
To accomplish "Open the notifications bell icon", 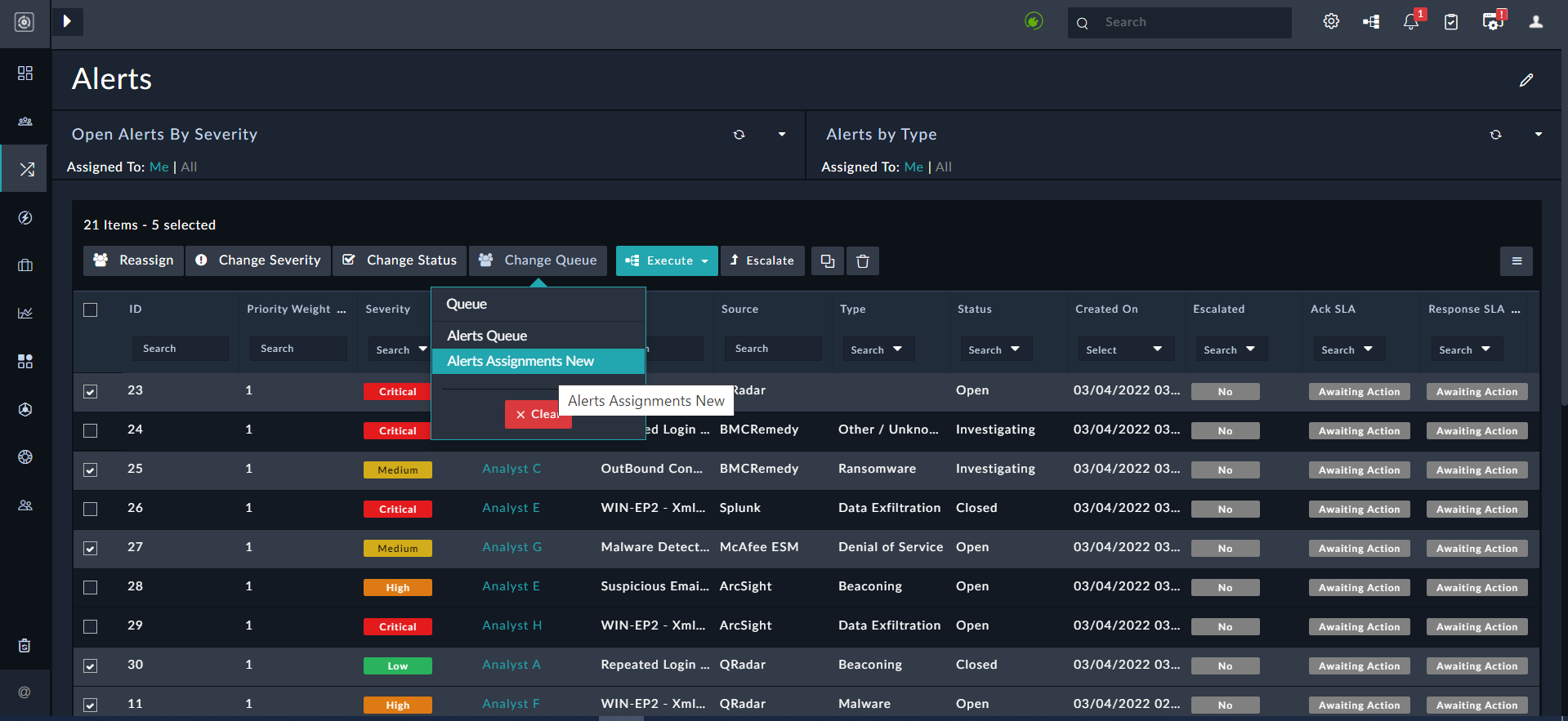I will [1411, 22].
